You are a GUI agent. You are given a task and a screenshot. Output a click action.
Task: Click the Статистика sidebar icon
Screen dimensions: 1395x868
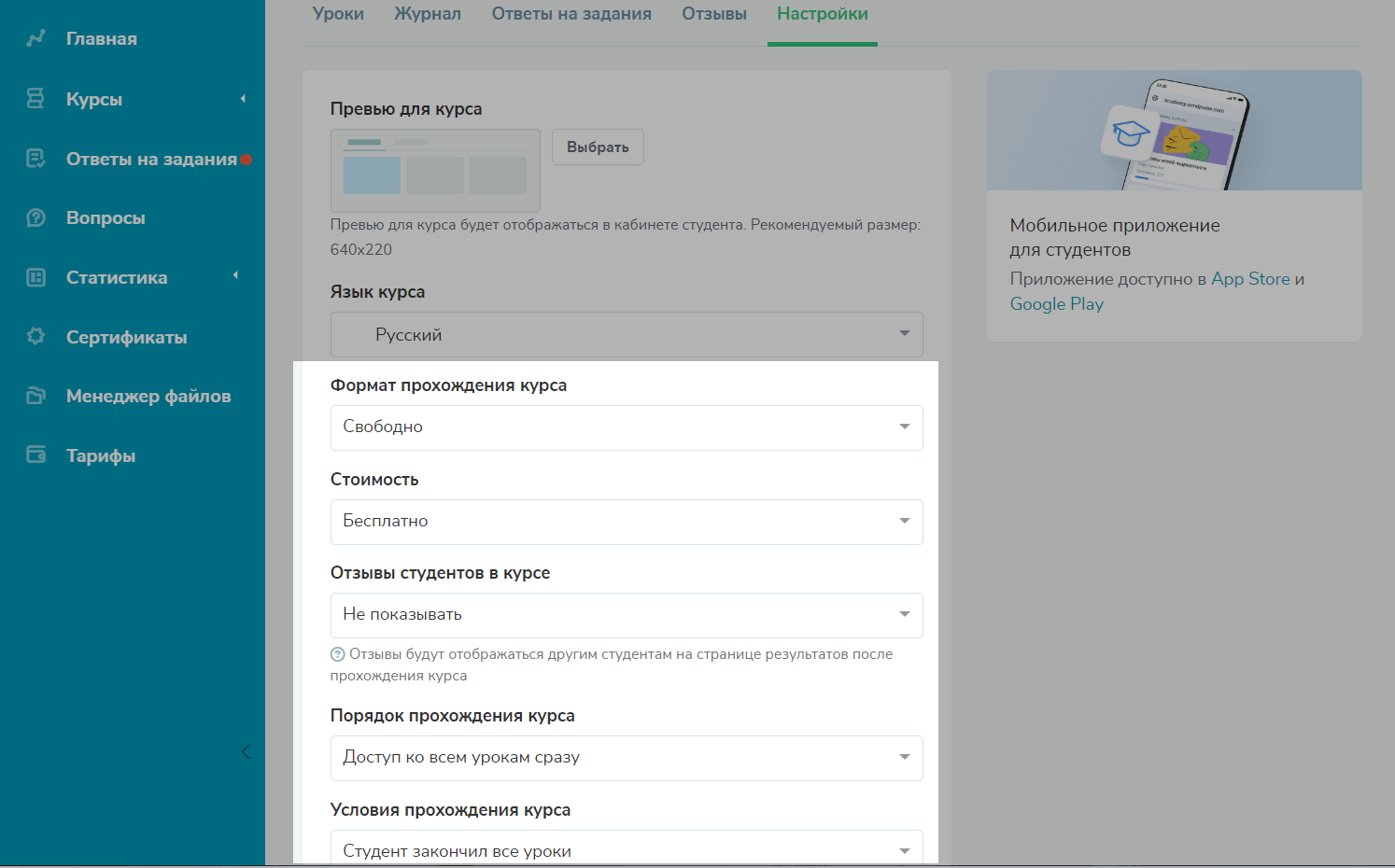click(x=35, y=277)
